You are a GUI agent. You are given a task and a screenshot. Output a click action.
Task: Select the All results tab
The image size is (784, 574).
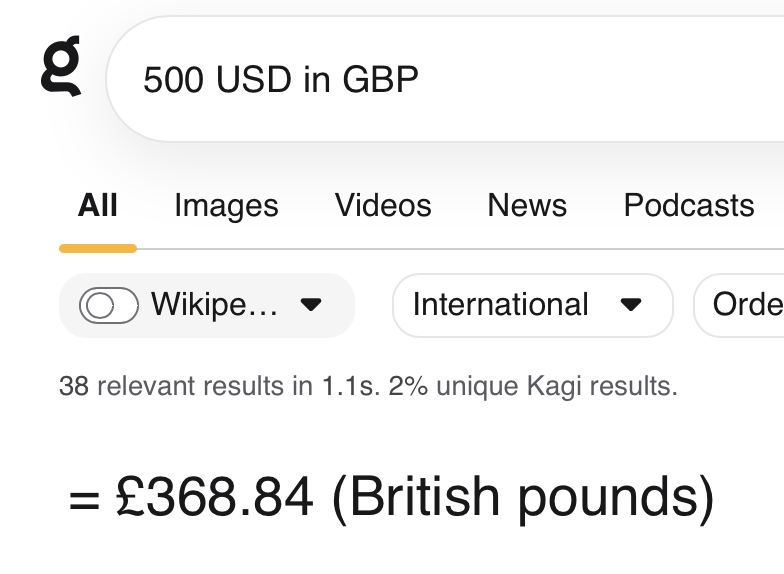98,206
